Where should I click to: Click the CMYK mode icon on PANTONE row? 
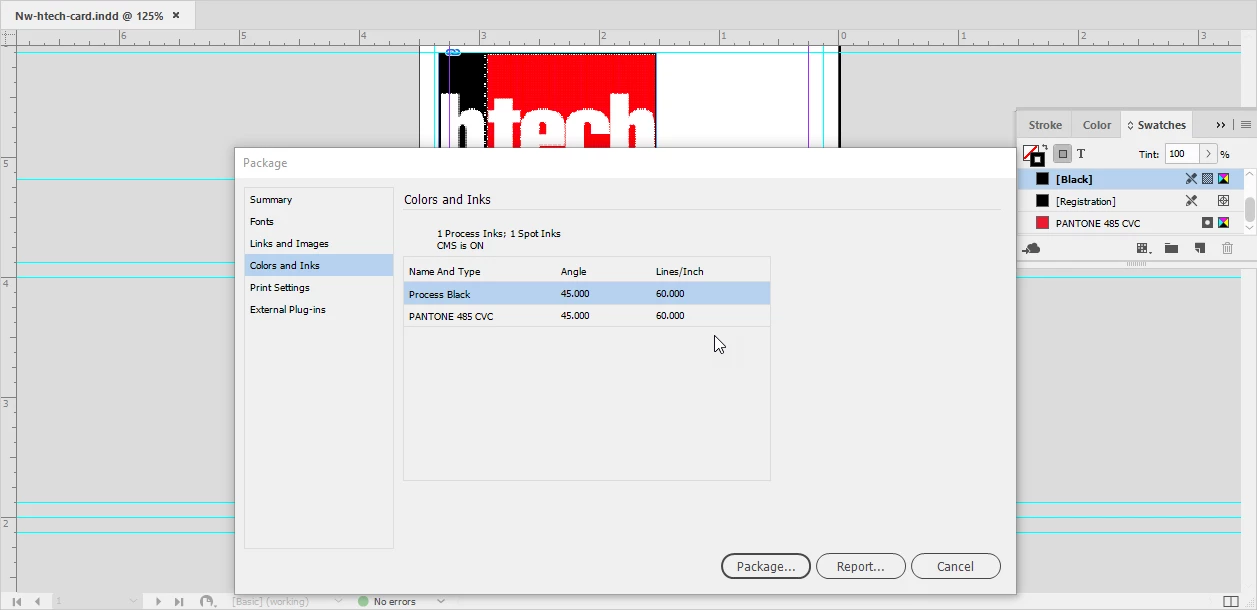(1223, 223)
